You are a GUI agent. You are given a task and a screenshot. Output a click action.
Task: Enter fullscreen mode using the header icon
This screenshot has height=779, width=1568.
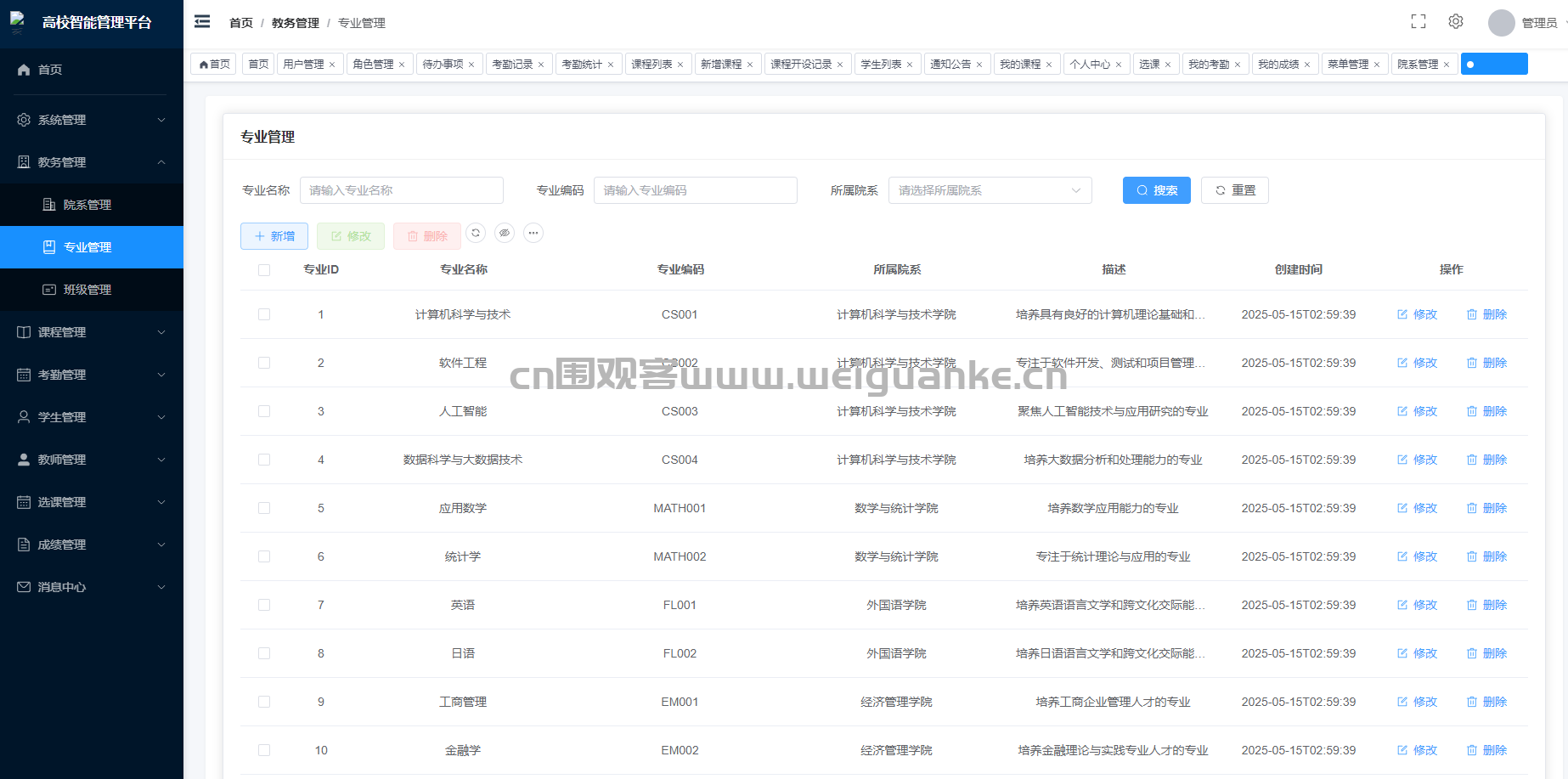click(x=1418, y=22)
